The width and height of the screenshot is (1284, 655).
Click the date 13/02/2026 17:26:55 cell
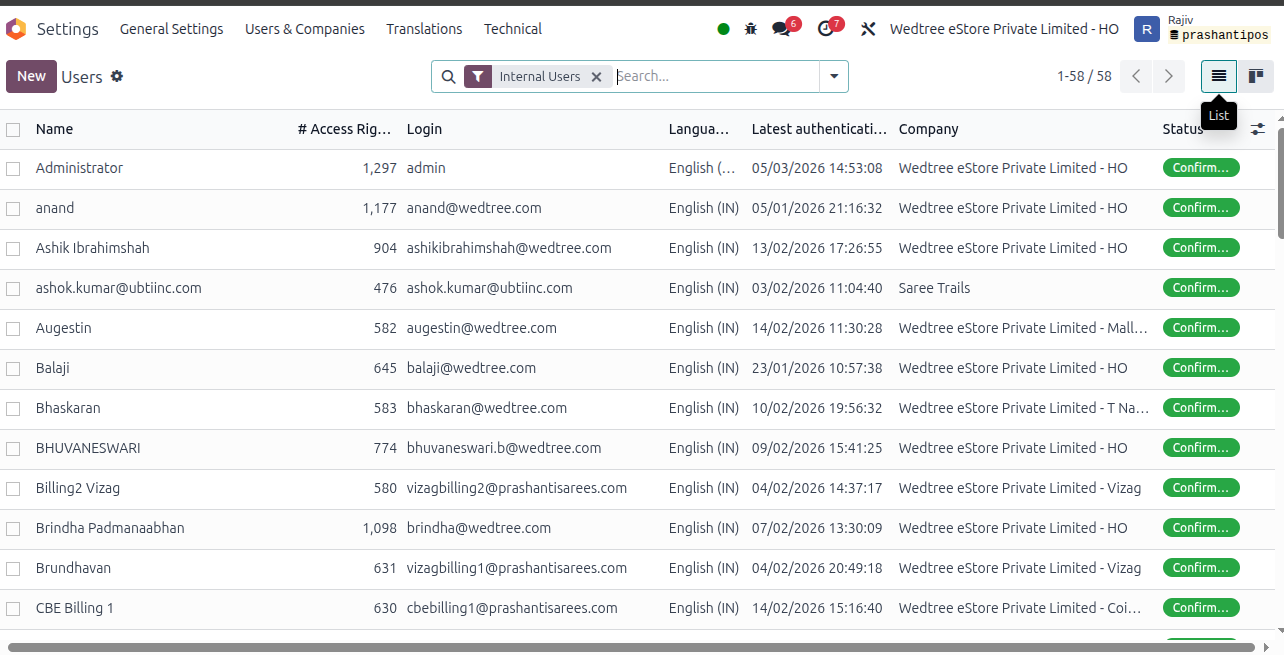click(x=817, y=248)
